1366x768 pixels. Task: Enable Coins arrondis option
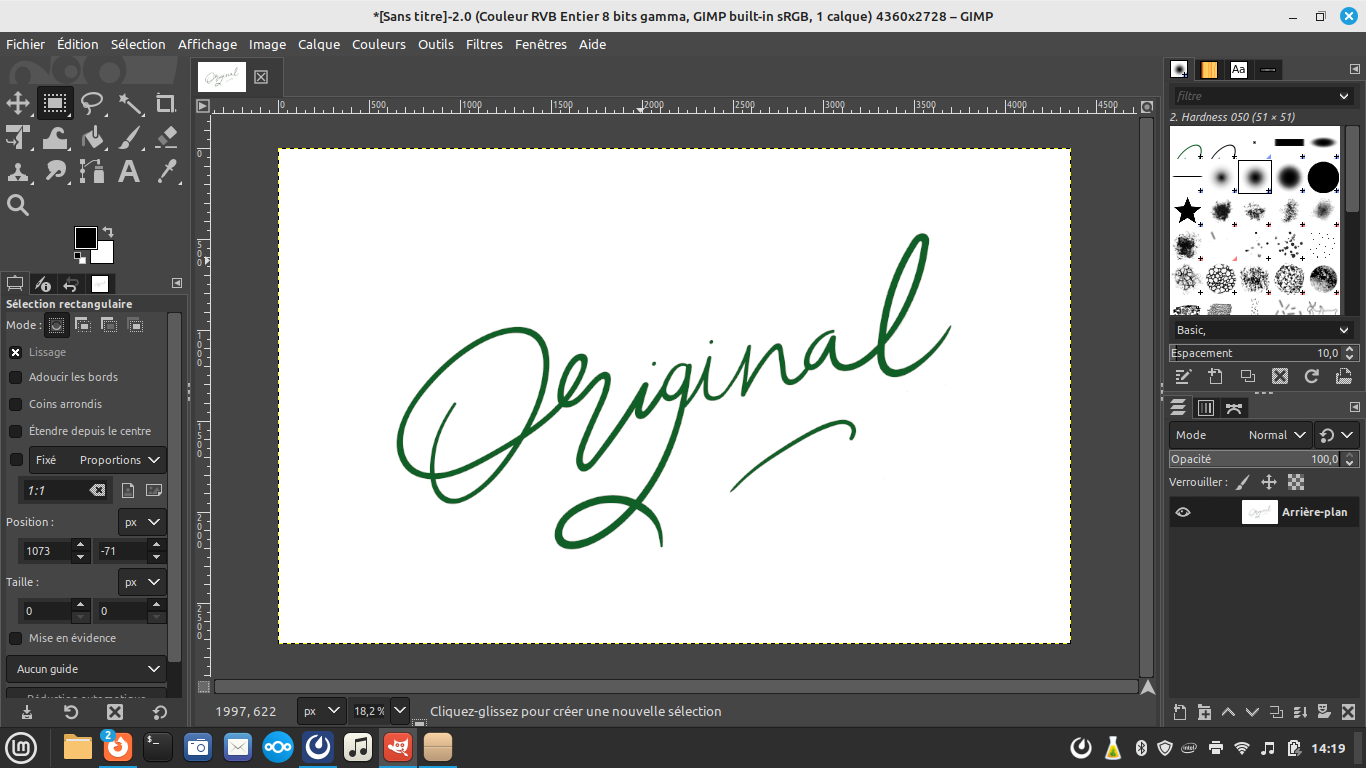click(x=16, y=404)
